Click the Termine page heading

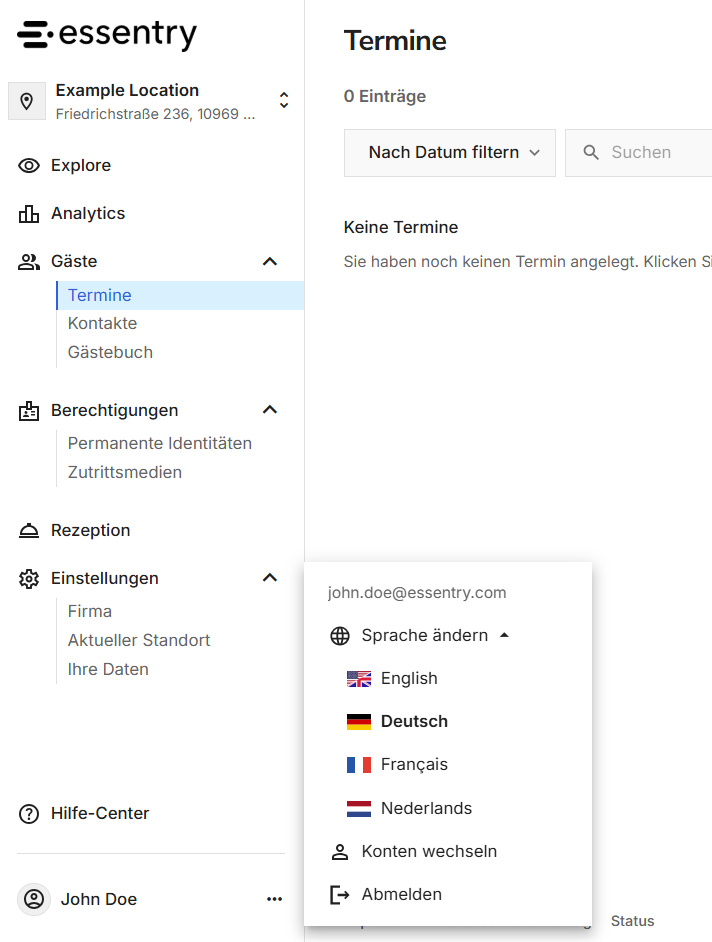[x=395, y=41]
